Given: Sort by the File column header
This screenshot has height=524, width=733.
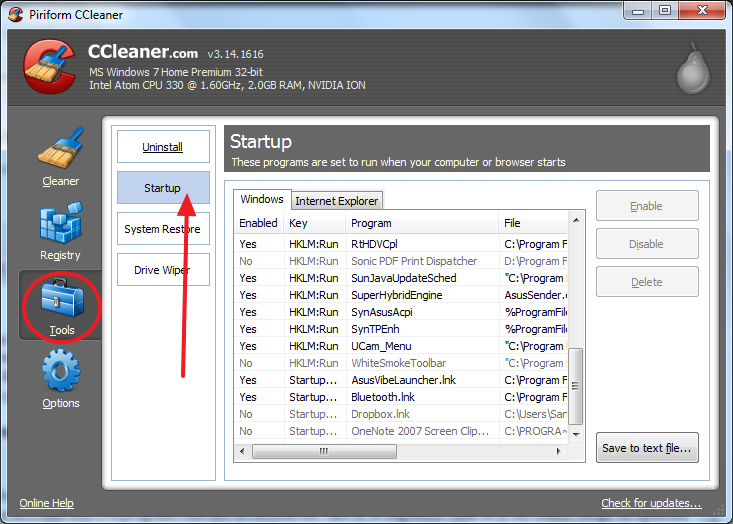Looking at the screenshot, I should tap(533, 223).
